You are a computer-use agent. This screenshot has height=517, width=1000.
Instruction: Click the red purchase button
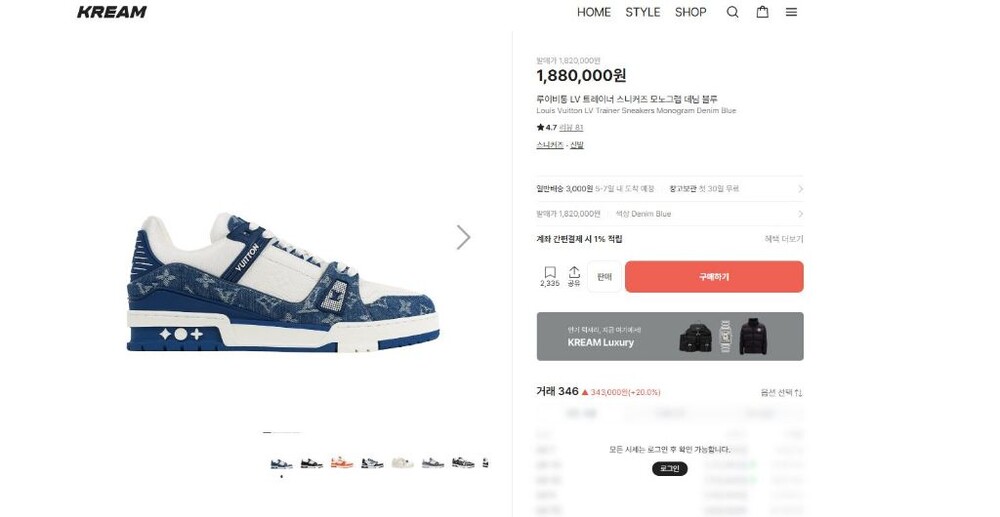click(714, 277)
